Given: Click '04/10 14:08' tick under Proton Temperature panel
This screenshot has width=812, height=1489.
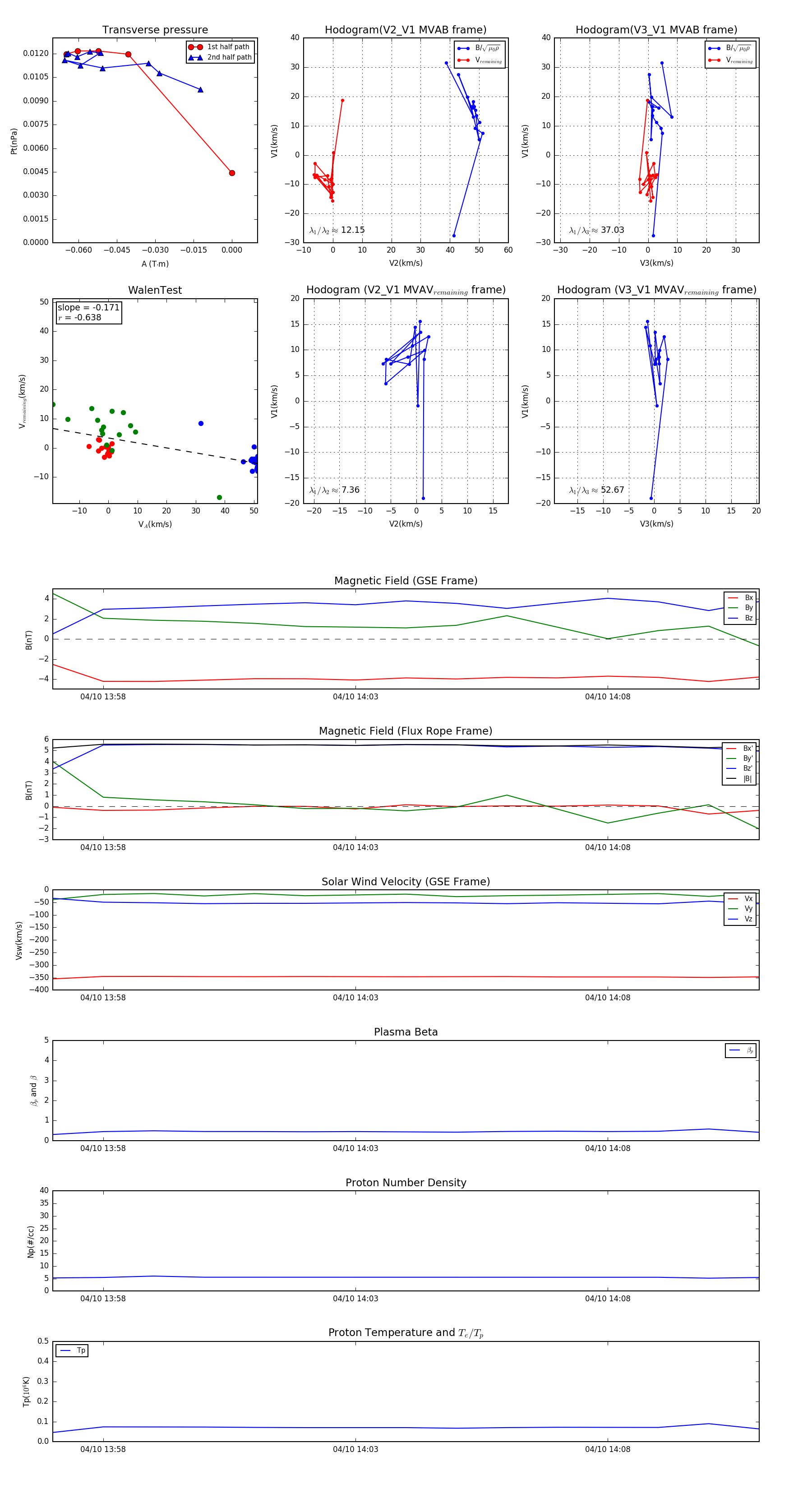Looking at the screenshot, I should 607,1449.
